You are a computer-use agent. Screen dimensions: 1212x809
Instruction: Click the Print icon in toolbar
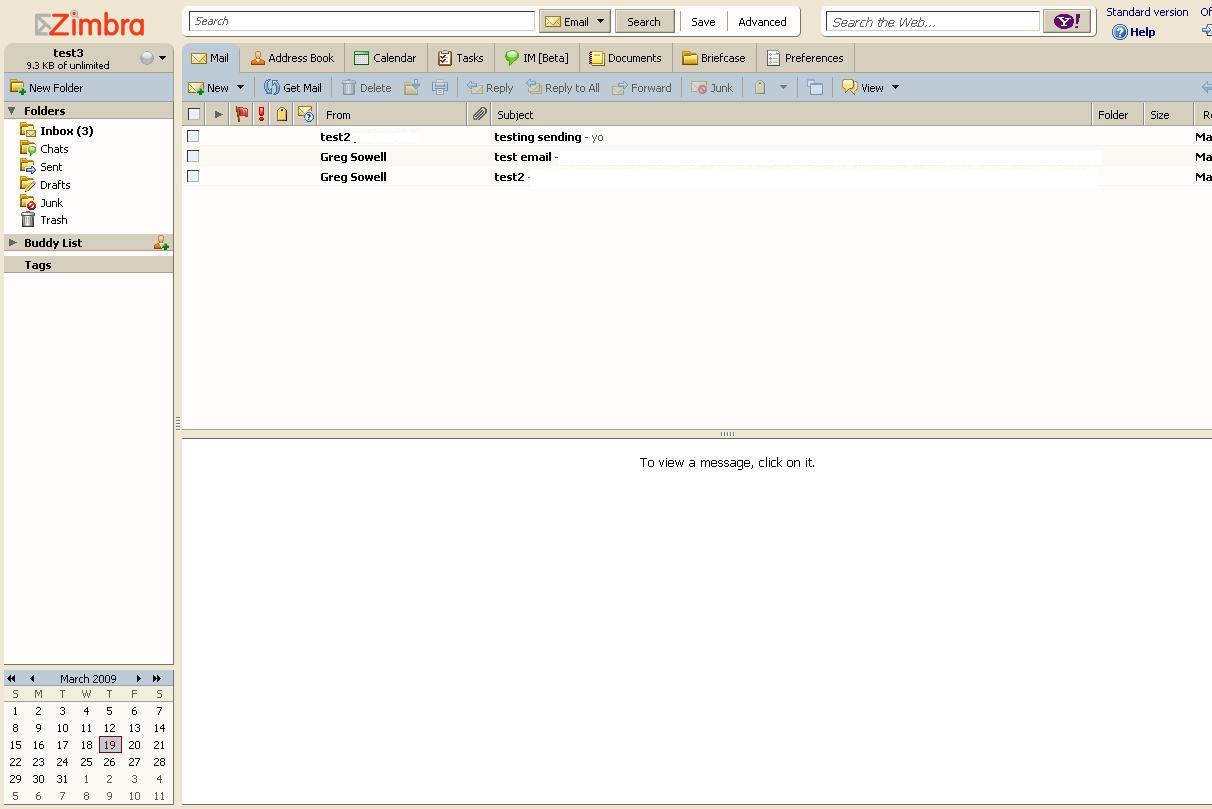point(440,88)
